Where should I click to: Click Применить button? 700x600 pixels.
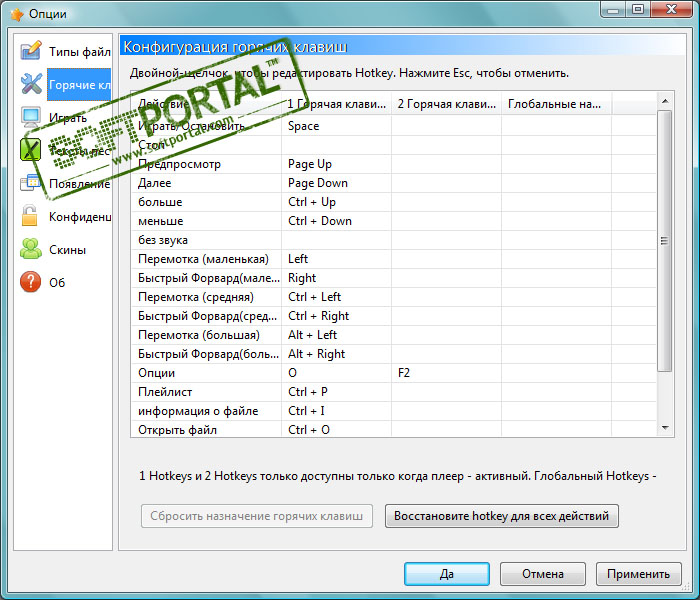pyautogui.click(x=639, y=574)
